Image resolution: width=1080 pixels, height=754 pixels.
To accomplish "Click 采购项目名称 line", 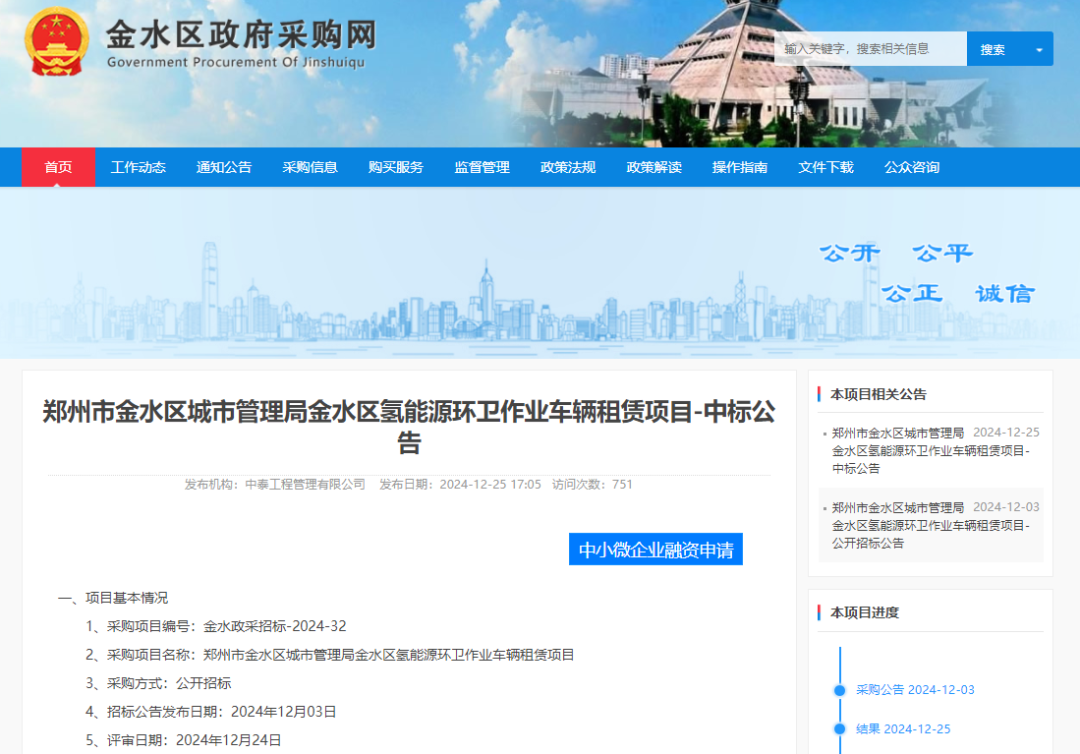I will coord(330,655).
